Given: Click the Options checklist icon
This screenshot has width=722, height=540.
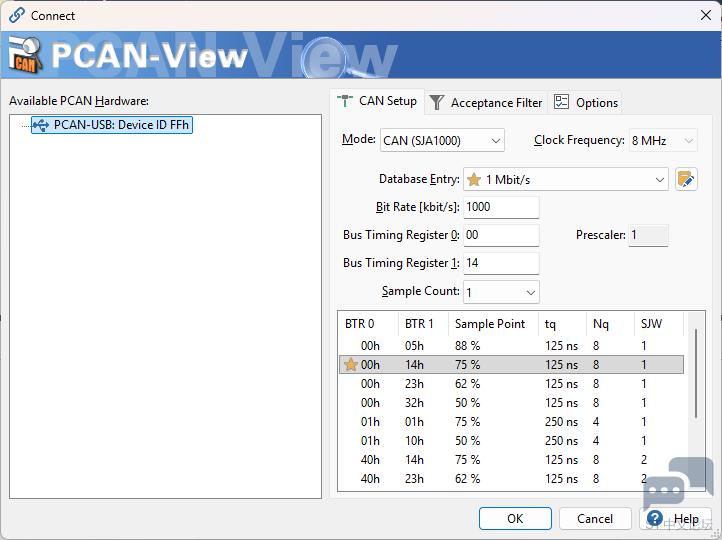Looking at the screenshot, I should click(561, 102).
